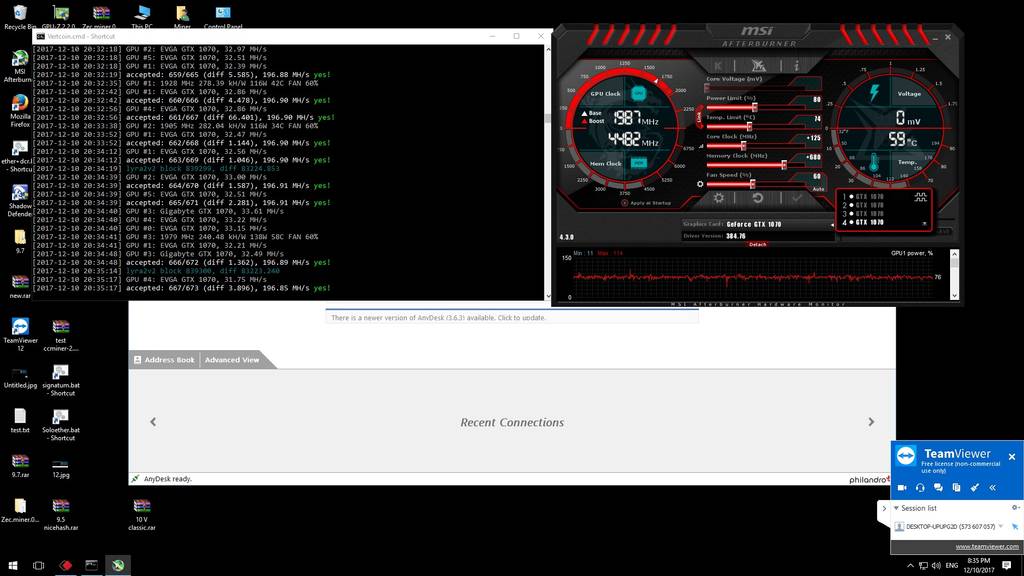Open 10 V classic.rar desktop archive
Image resolution: width=1024 pixels, height=576 pixels.
(142, 515)
